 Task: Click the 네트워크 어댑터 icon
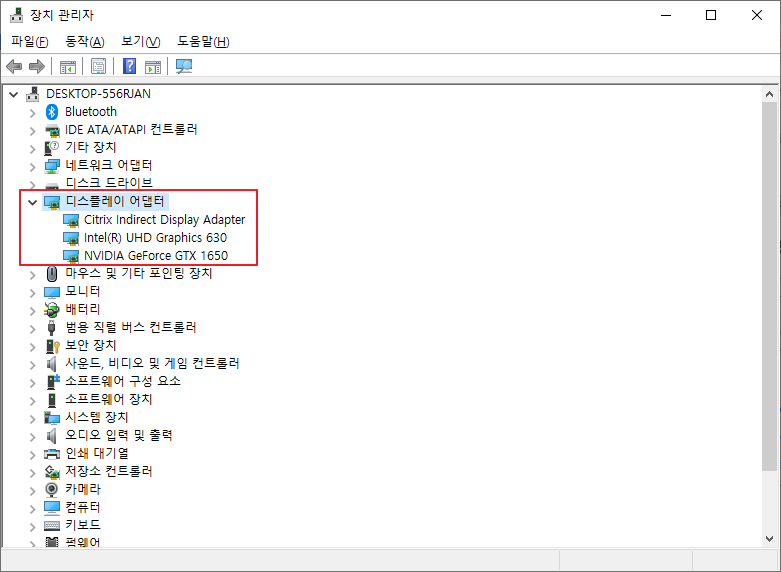click(x=52, y=165)
